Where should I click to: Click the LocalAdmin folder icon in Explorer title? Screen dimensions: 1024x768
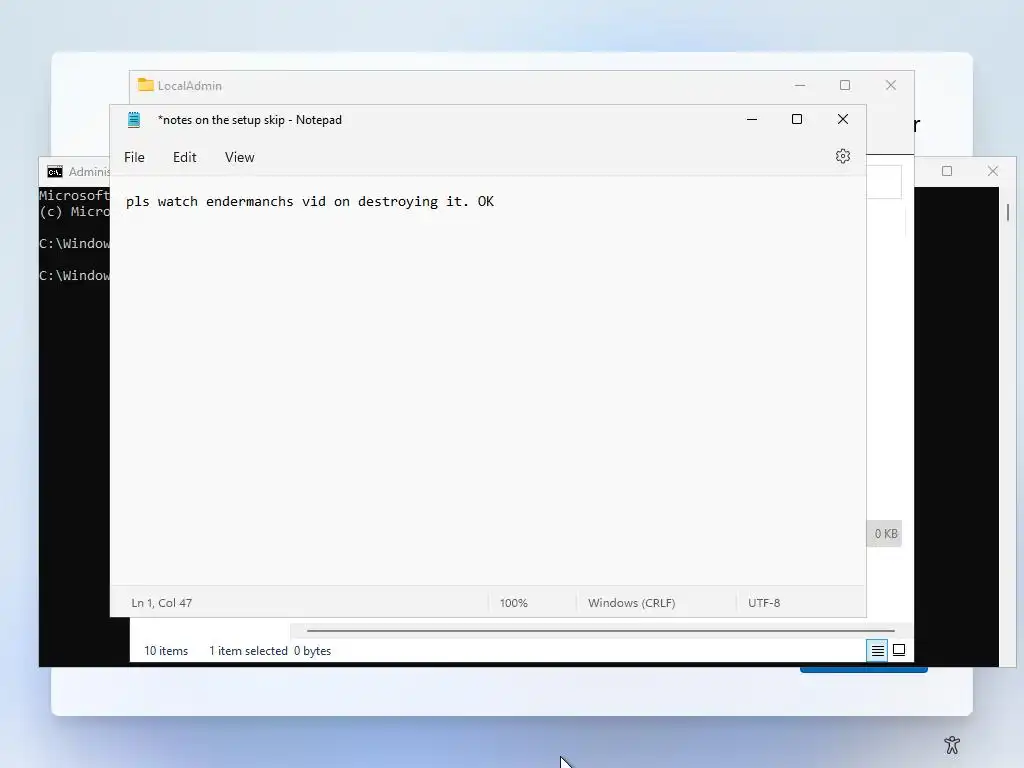tap(146, 85)
